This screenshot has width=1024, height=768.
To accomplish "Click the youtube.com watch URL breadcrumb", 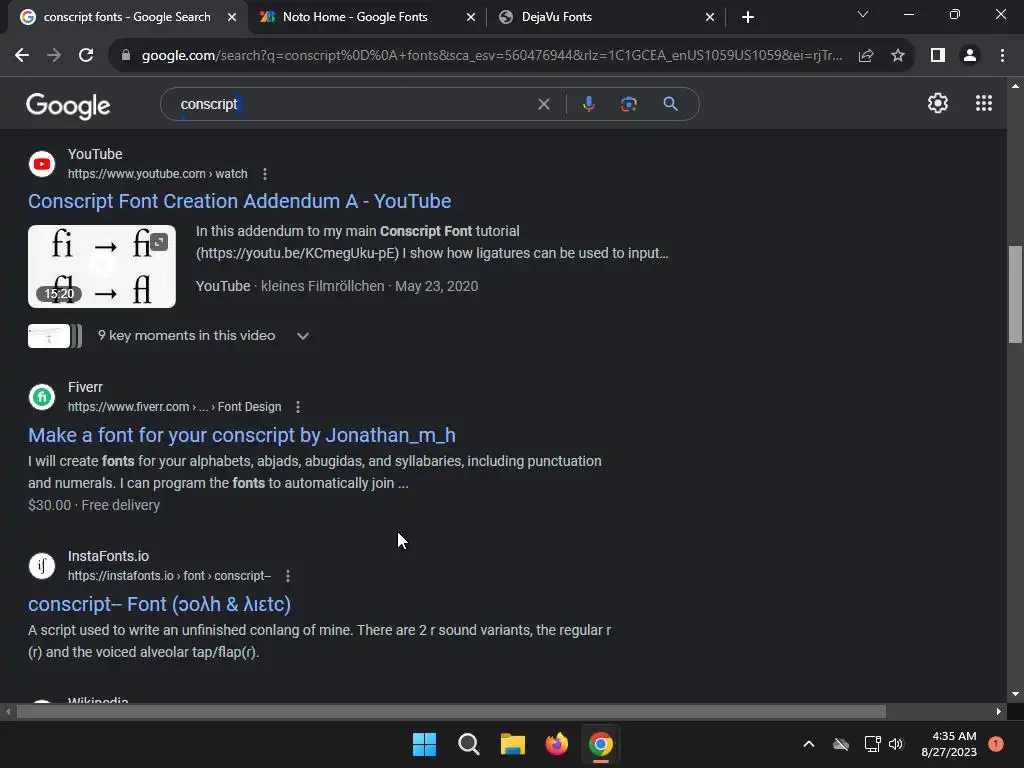I will (x=157, y=174).
